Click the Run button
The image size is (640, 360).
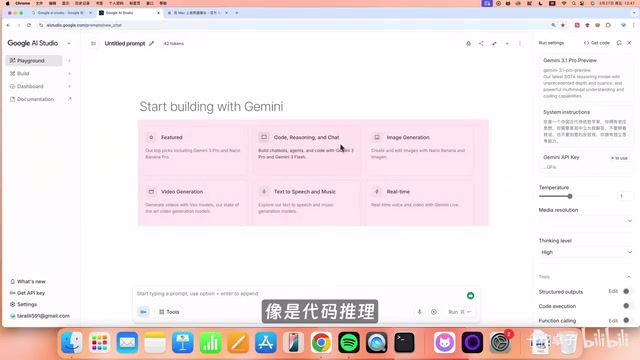click(460, 312)
